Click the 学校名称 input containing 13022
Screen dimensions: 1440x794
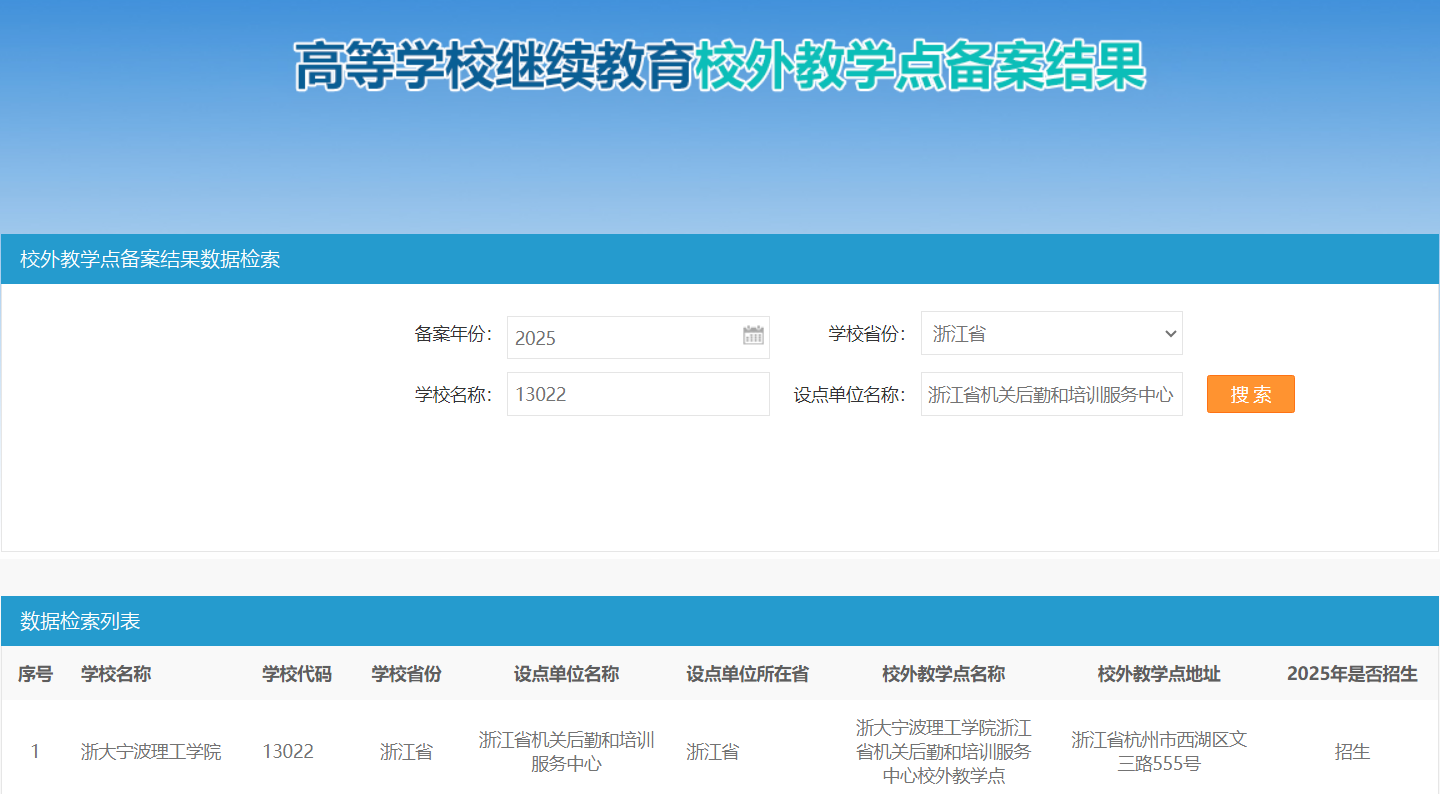tap(637, 394)
